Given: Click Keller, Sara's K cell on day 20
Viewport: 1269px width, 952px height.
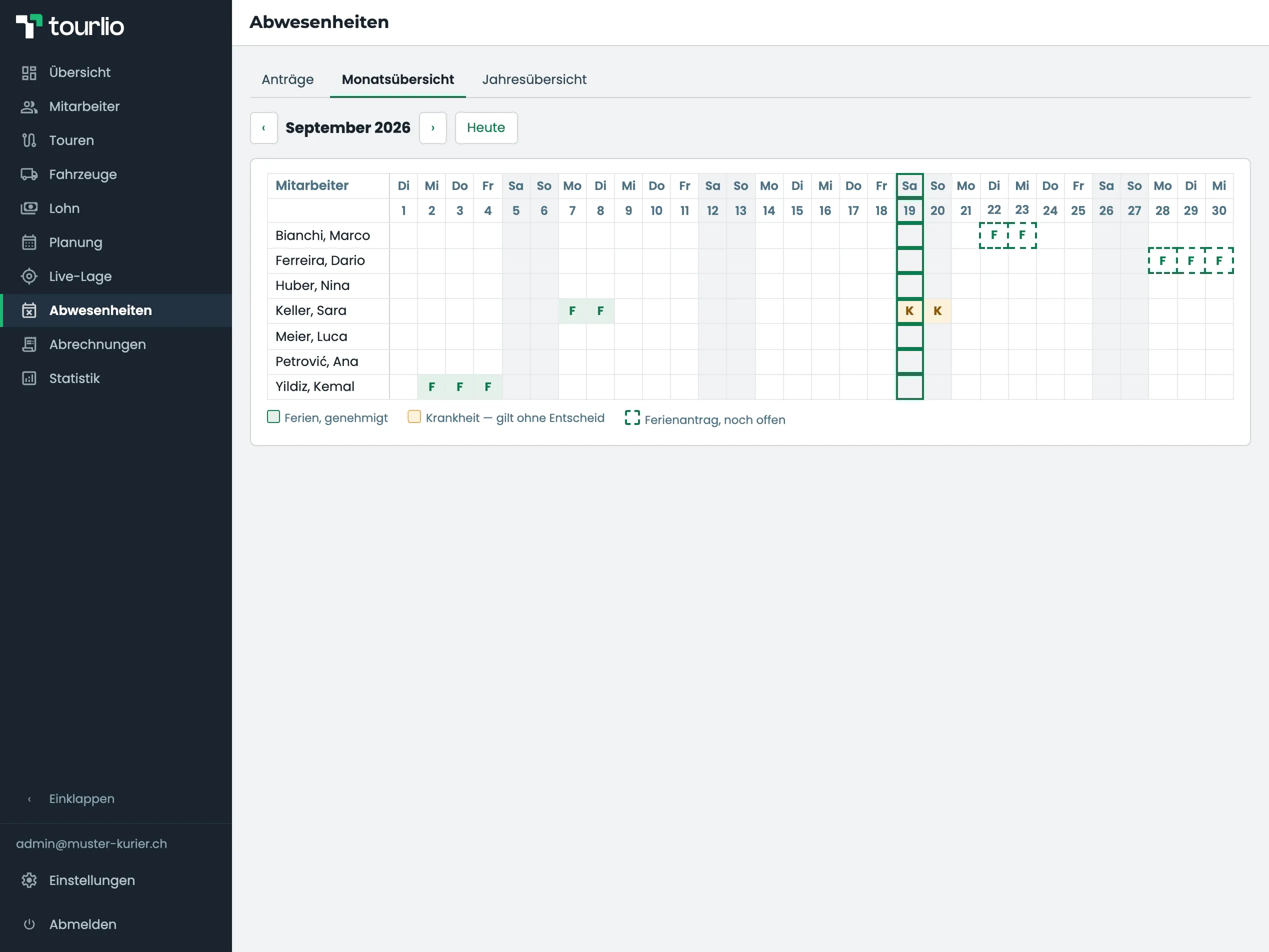Looking at the screenshot, I should (937, 311).
